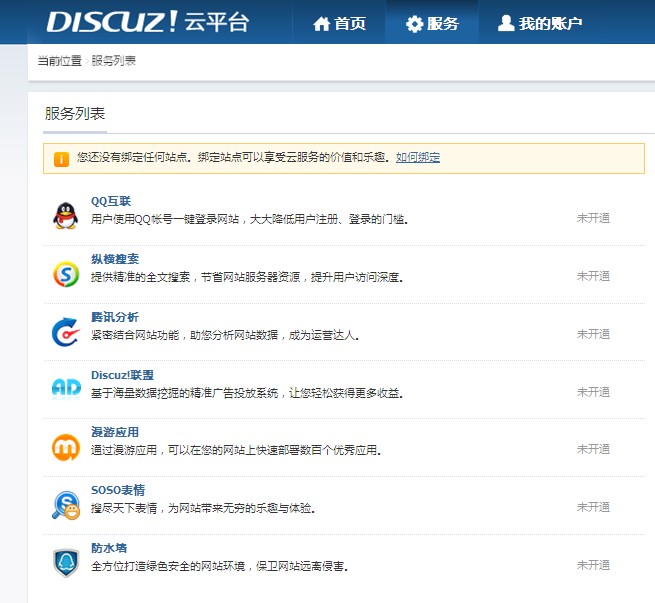The height and width of the screenshot is (603, 655).
Task: Click the 防水墙 shield icon
Action: click(66, 563)
